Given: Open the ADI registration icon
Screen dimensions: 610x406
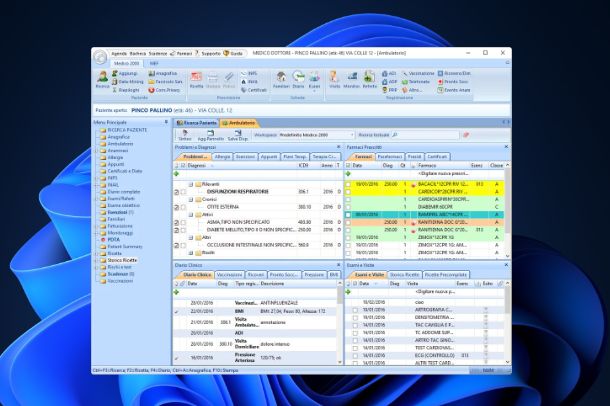Looking at the screenshot, I should coord(389,73).
